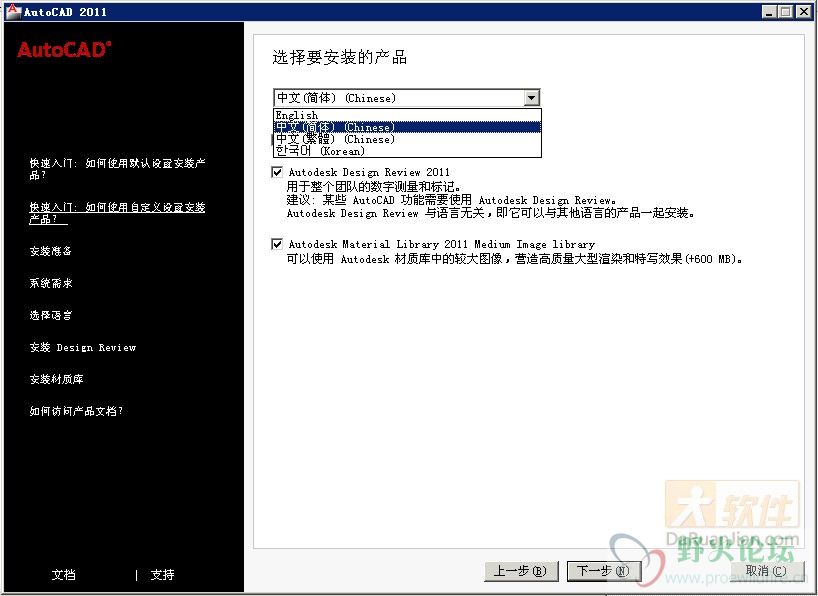Select 한국어 (Korean) language option

click(x=407, y=151)
